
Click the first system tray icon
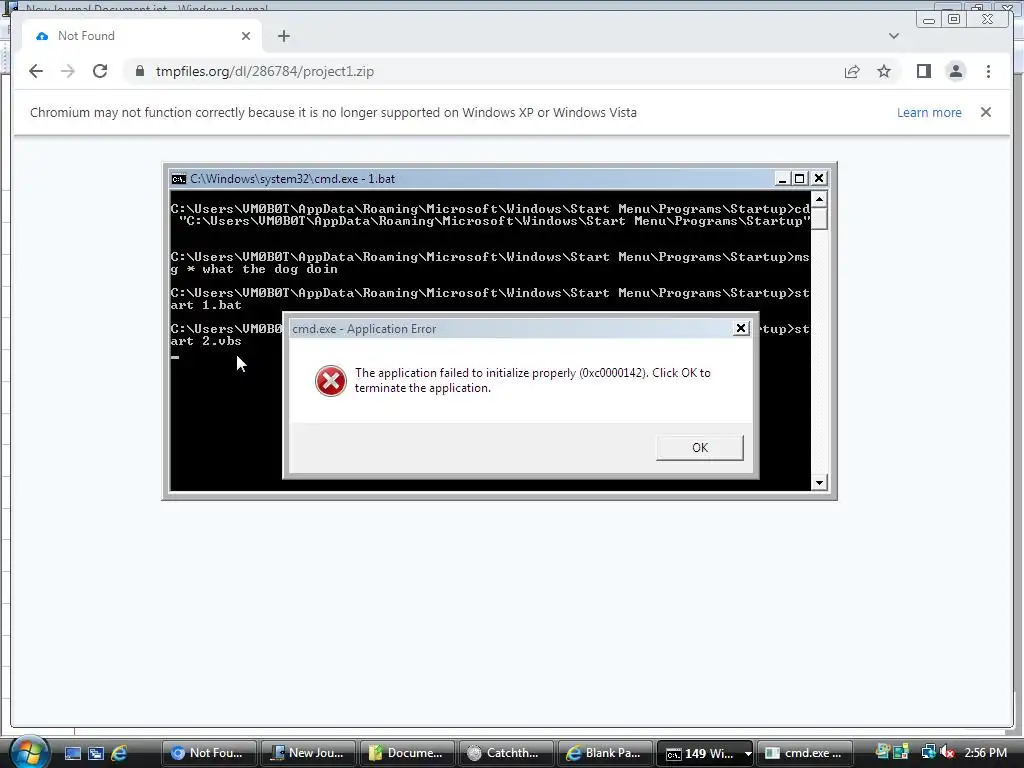(x=883, y=752)
